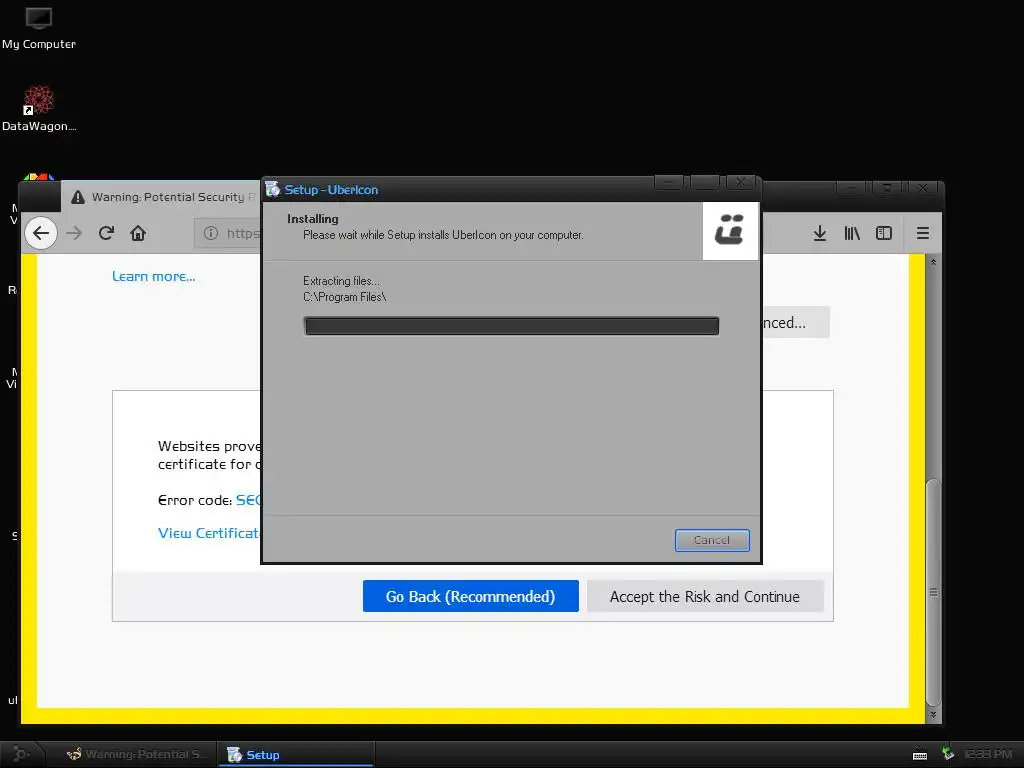Open the Learn more... link

153,276
